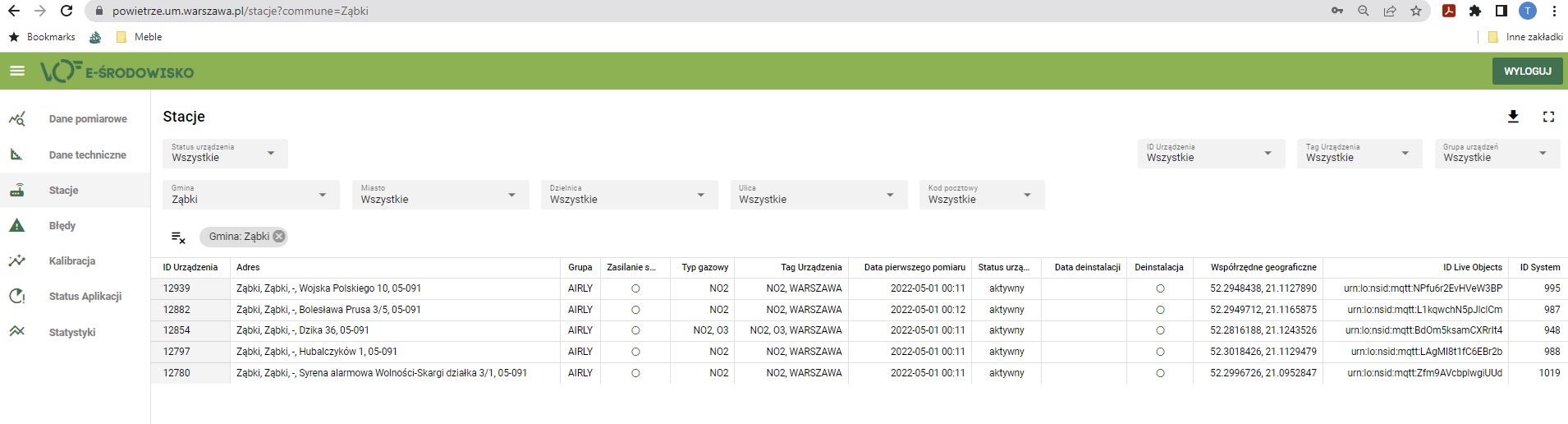The height and width of the screenshot is (424, 1568).
Task: Toggle Deinstalacja radio for device 12780
Action: [1159, 373]
